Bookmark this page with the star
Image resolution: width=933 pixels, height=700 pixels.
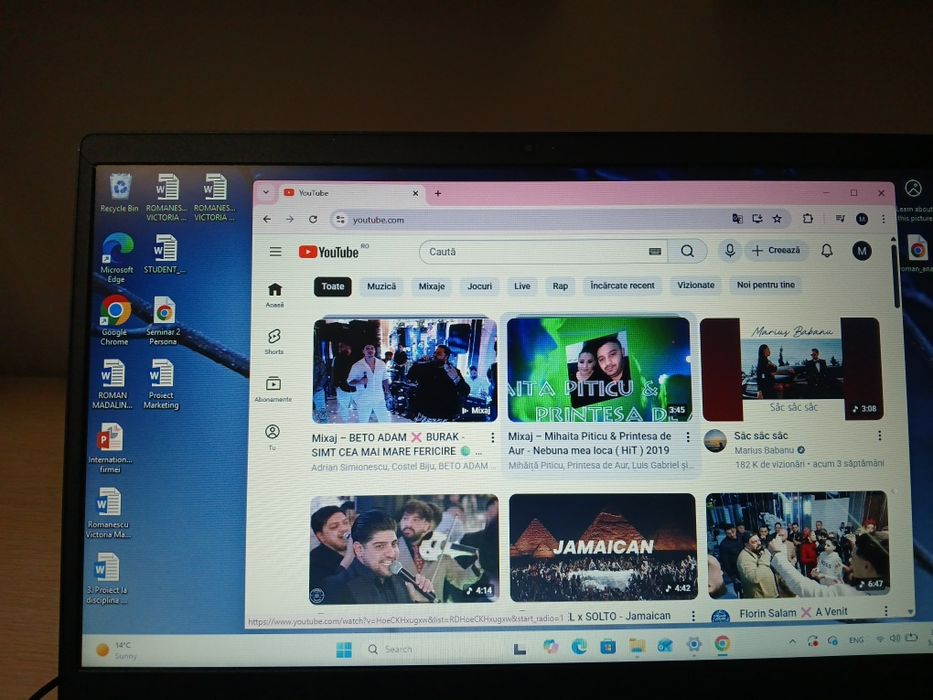click(x=777, y=218)
